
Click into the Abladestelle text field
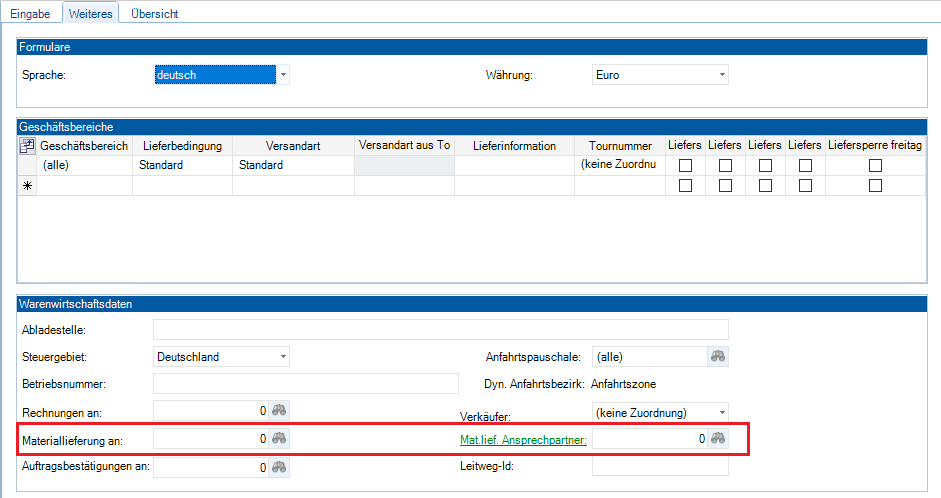(x=440, y=330)
